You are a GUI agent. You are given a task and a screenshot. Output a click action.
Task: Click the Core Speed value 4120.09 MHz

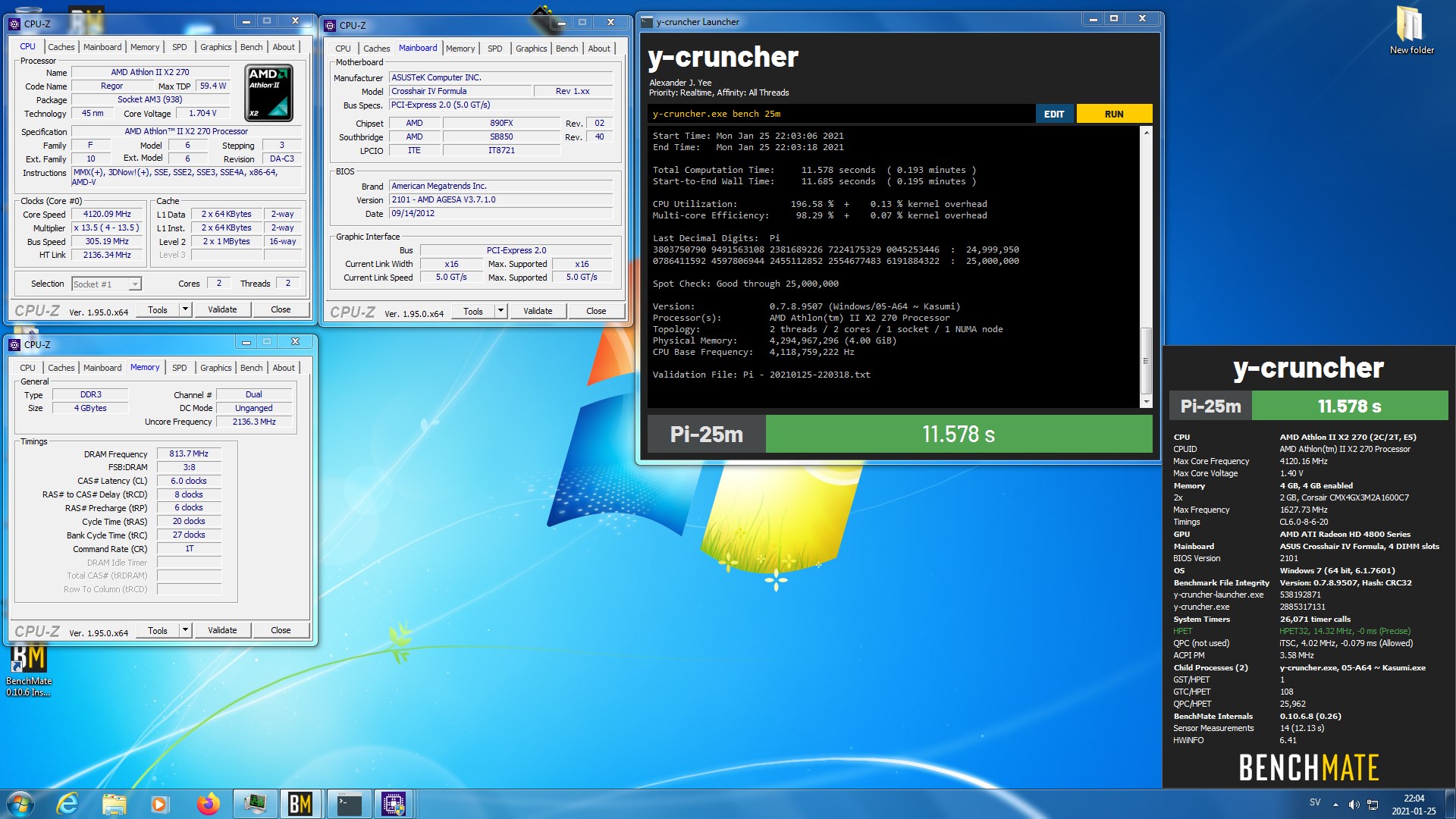click(107, 214)
